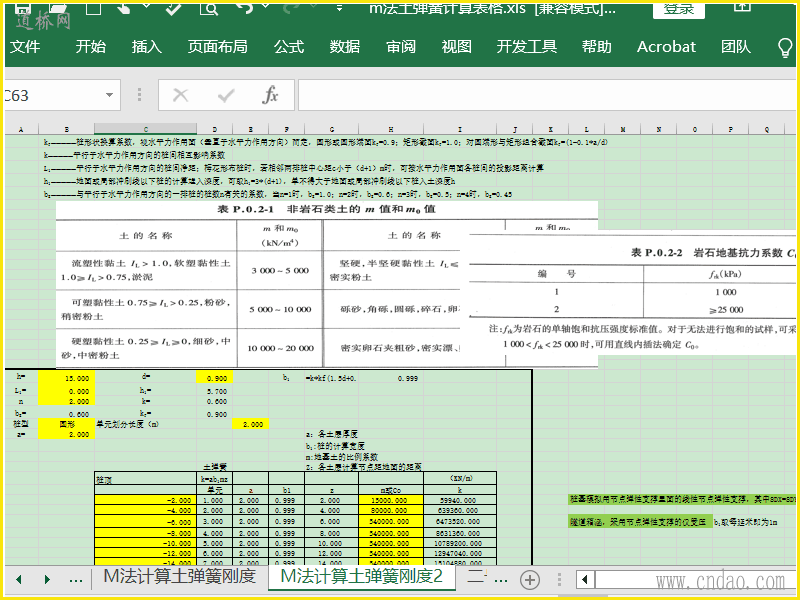Open the Undo history dropdown arrow
This screenshot has height=600, width=800.
265,6
